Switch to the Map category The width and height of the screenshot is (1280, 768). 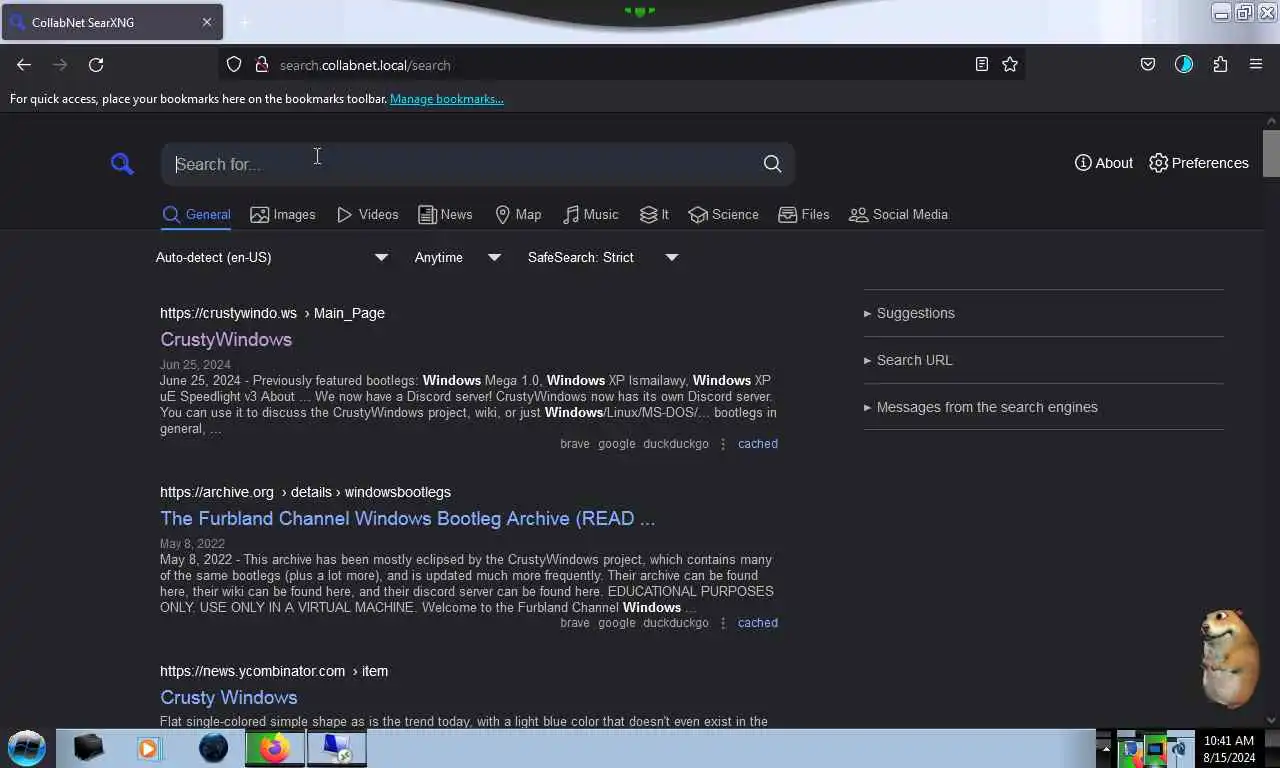(x=518, y=215)
